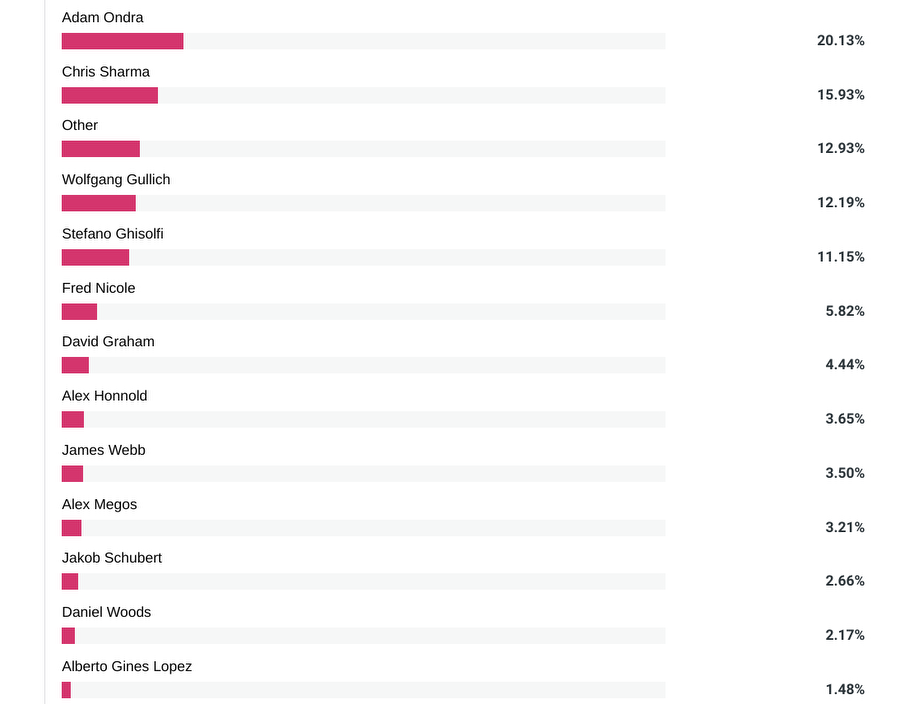Select the Alex Honnold name
The image size is (900, 704).
click(104, 396)
